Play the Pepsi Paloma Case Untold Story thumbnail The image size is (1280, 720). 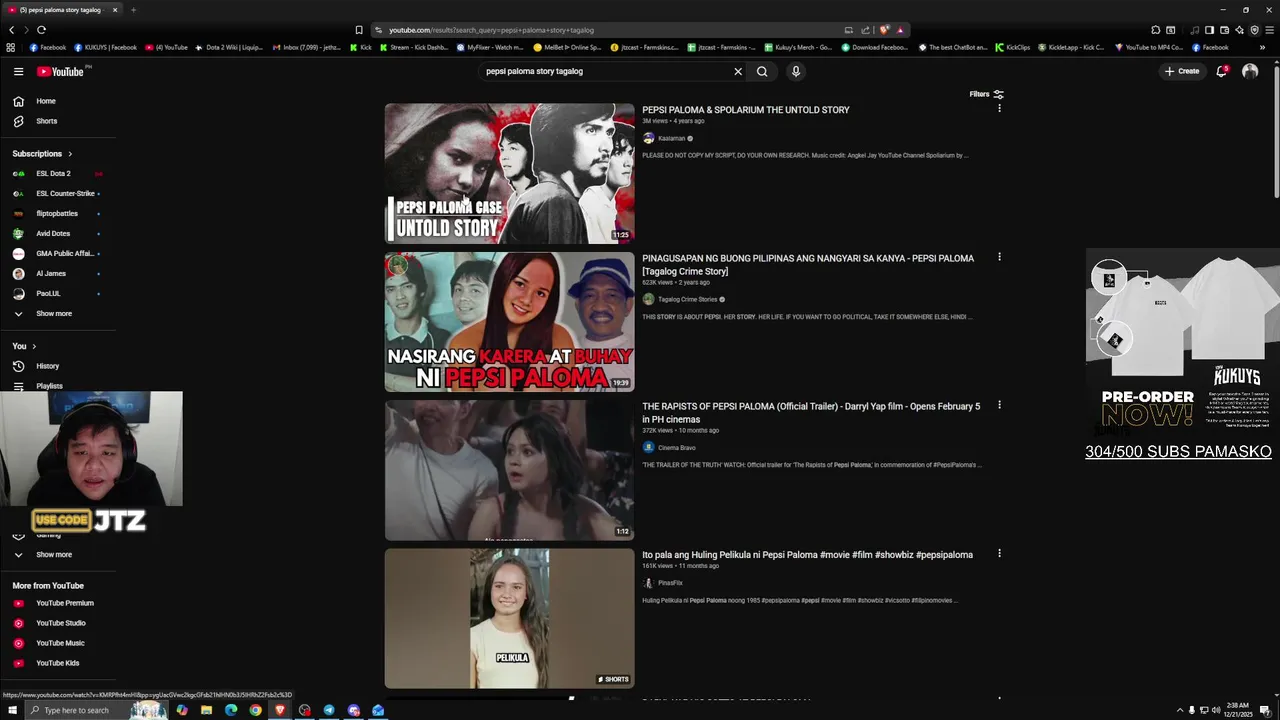coord(509,174)
